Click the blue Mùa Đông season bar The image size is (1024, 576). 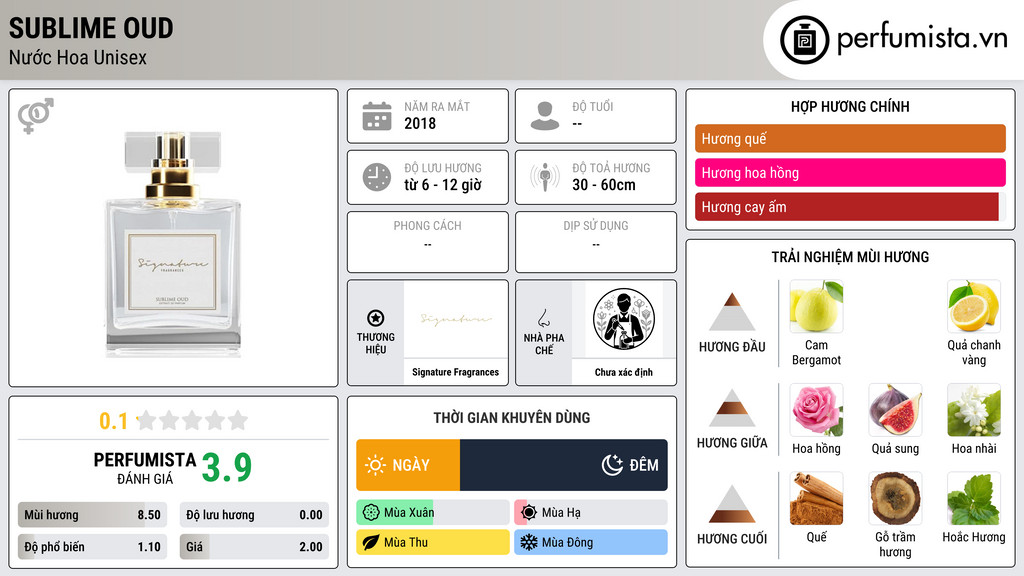pyautogui.click(x=590, y=542)
